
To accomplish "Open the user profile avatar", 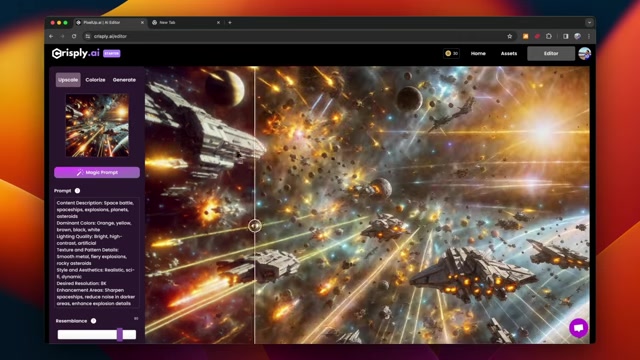I will click(584, 53).
